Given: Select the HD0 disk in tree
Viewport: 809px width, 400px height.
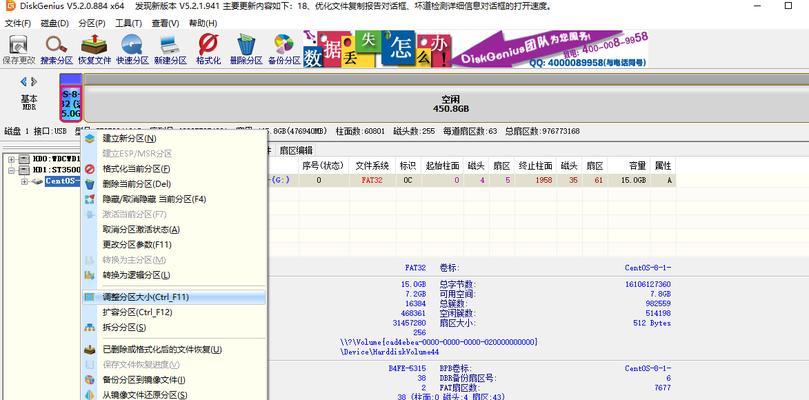Looking at the screenshot, I should (x=57, y=158).
